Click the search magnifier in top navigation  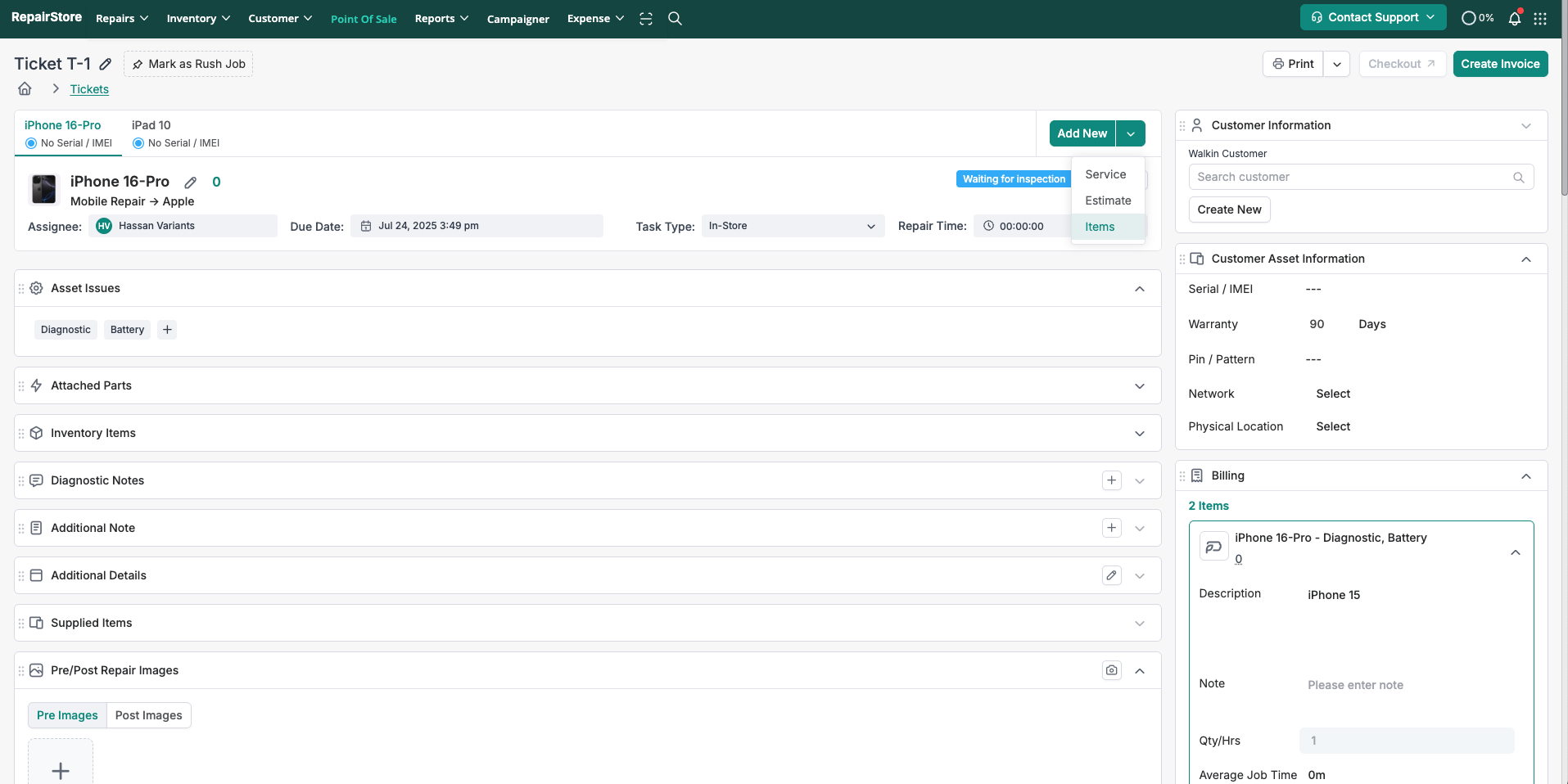tap(675, 19)
